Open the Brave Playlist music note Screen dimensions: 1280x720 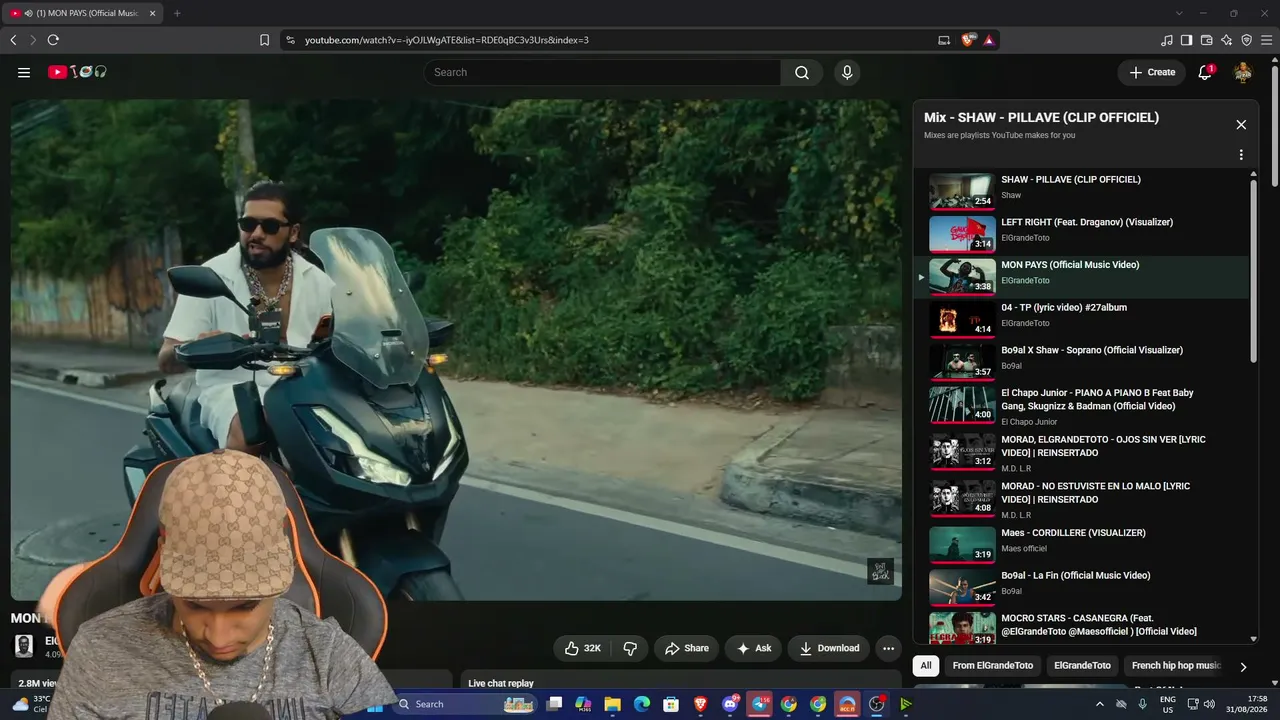coord(1166,40)
